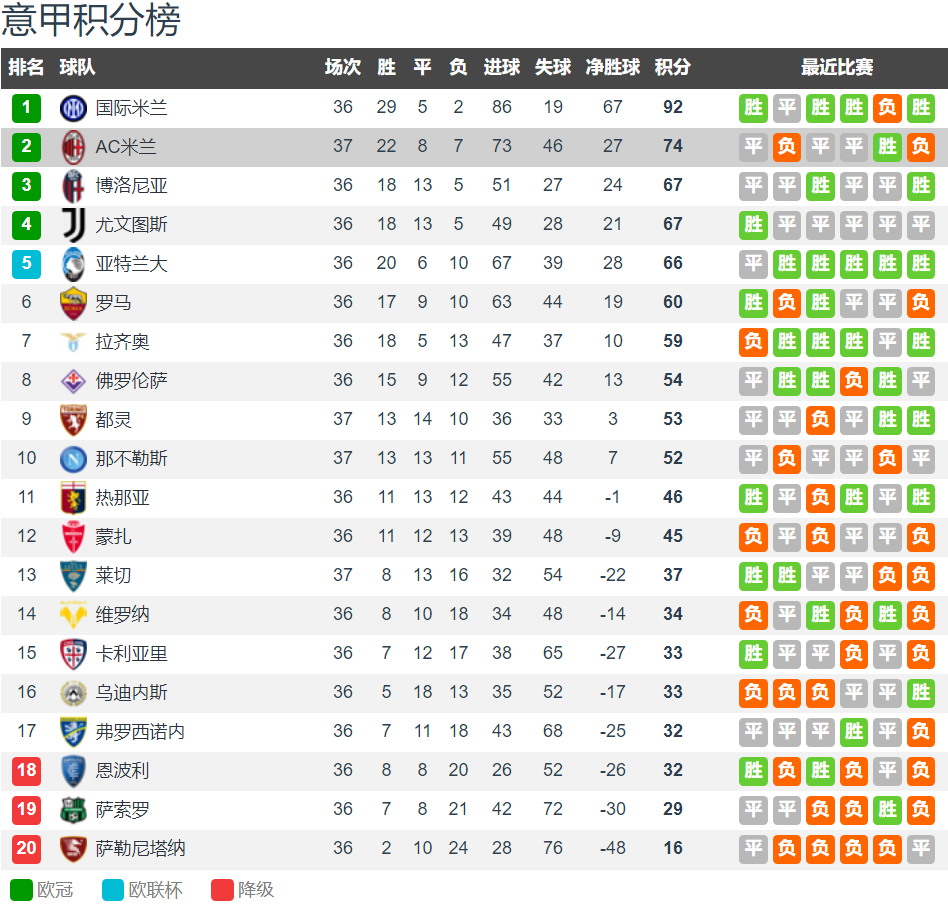
Task: Click the blue 欧联杯 legend swatch
Action: 113,889
